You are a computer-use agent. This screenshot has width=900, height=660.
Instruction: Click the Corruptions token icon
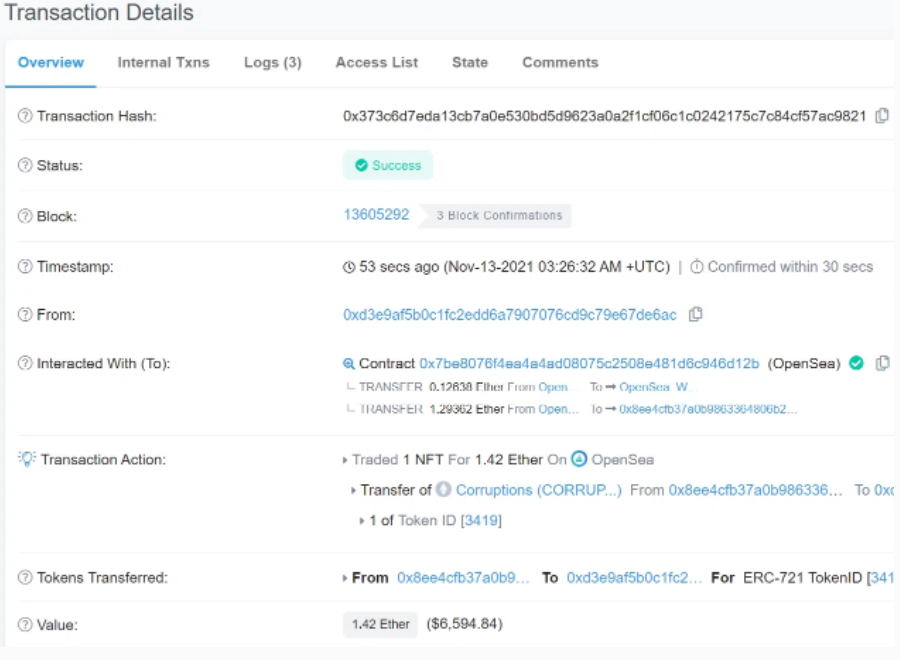(x=443, y=490)
